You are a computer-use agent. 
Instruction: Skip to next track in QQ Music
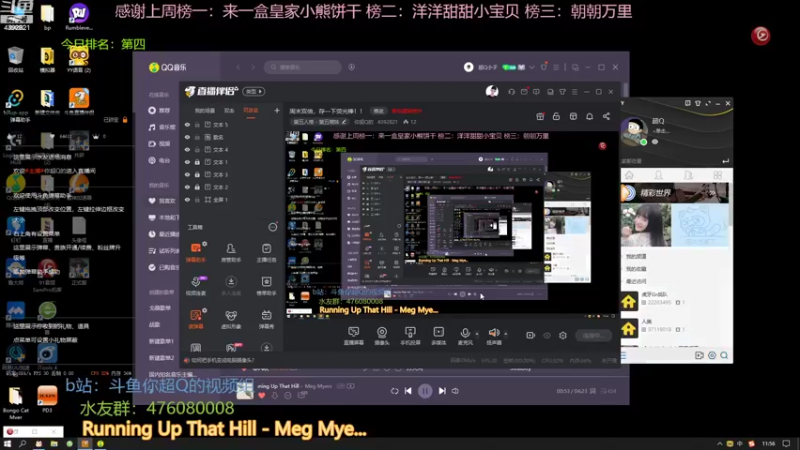(442, 391)
